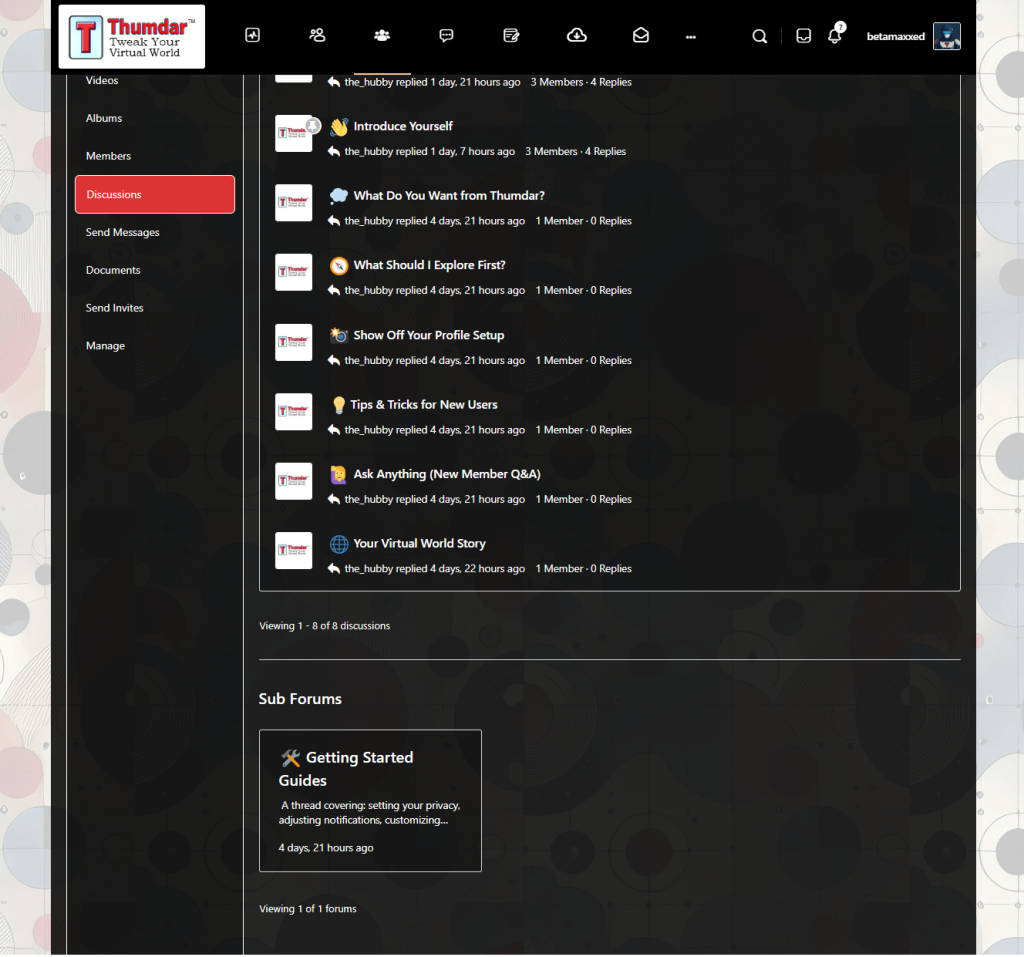Image resolution: width=1024 pixels, height=957 pixels.
Task: Go to Members in group sidebar
Action: pyautogui.click(x=108, y=156)
